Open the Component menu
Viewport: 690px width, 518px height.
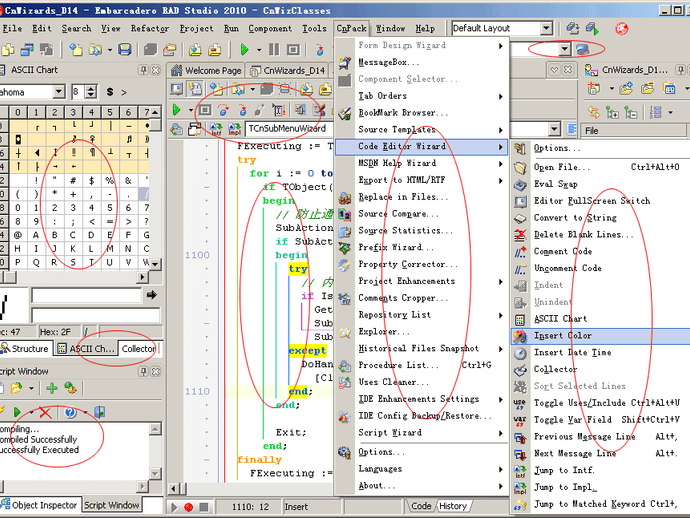point(270,29)
